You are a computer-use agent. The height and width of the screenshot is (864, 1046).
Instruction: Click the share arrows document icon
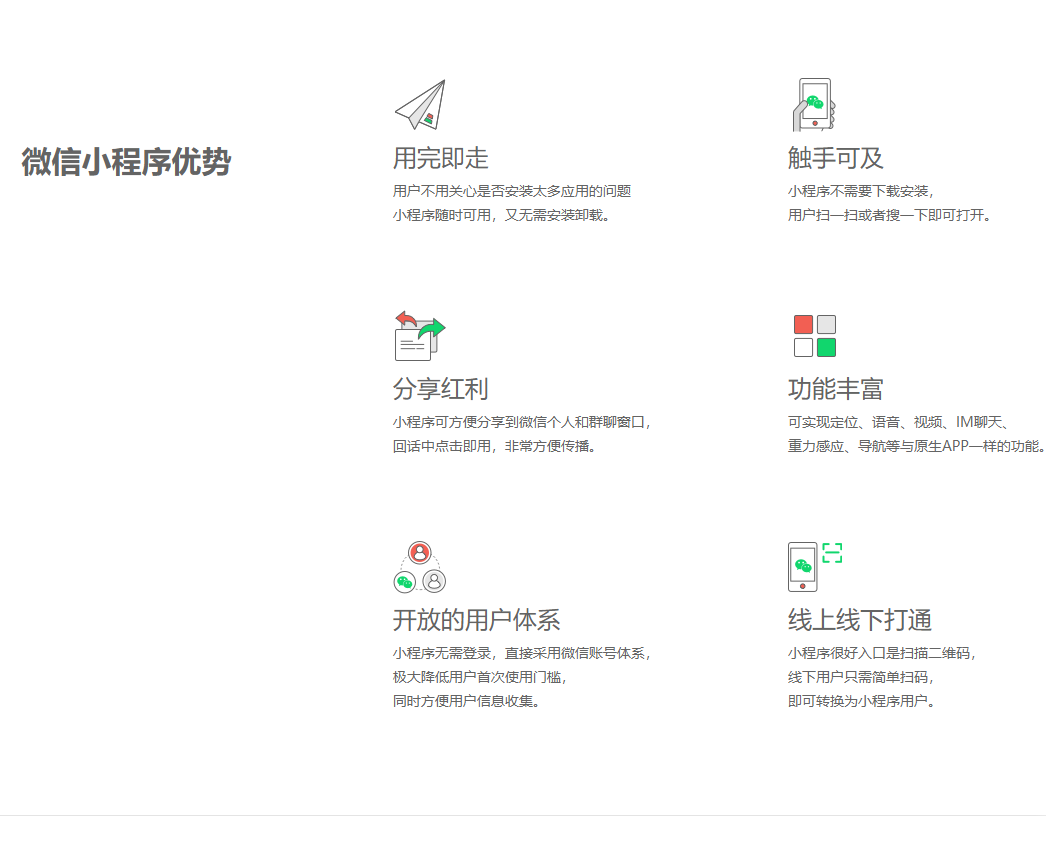click(x=419, y=336)
